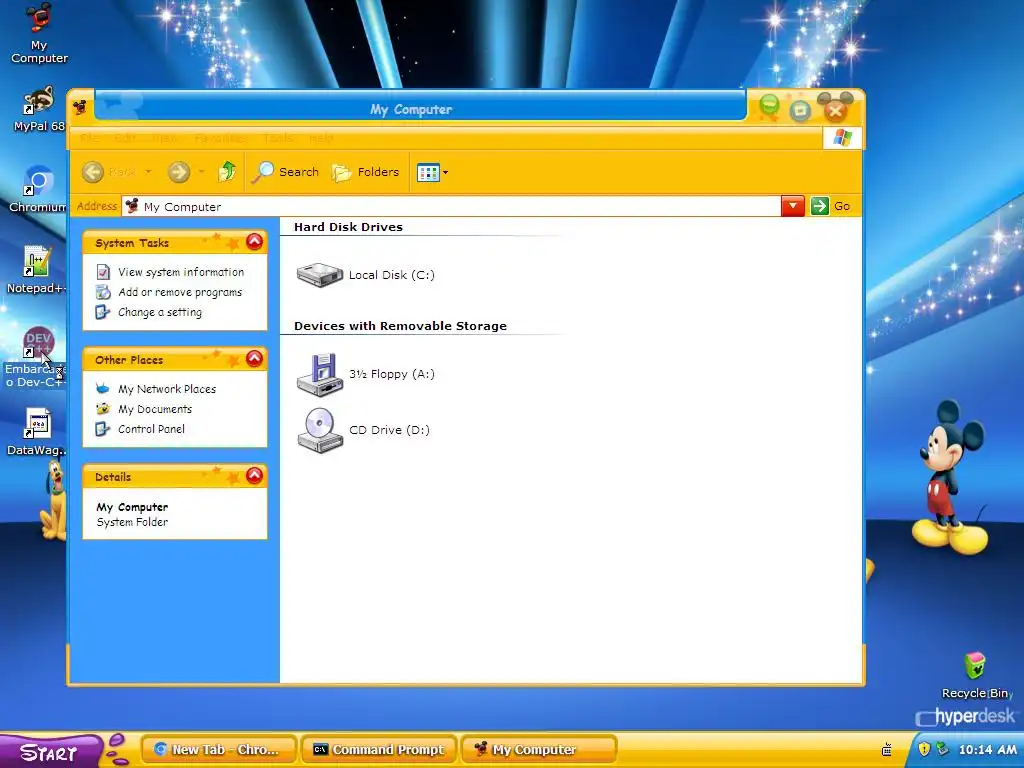Click Change a setting link
The height and width of the screenshot is (768, 1024).
click(160, 312)
